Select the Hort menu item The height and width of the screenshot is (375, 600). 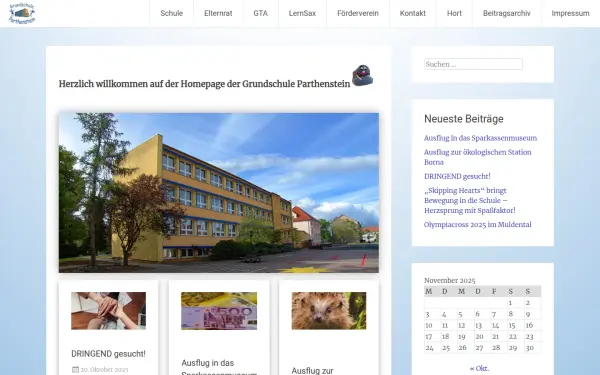(454, 13)
